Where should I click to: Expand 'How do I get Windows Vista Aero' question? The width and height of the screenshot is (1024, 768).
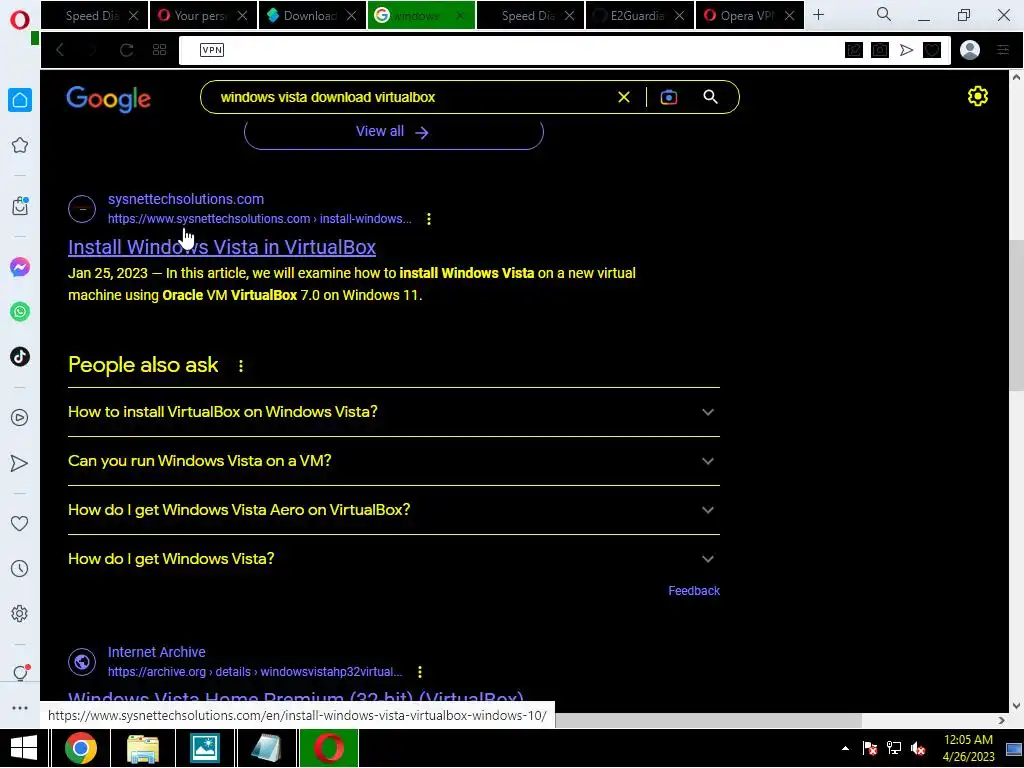pyautogui.click(x=394, y=510)
